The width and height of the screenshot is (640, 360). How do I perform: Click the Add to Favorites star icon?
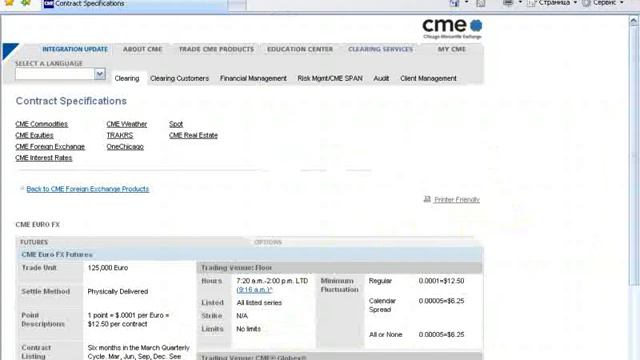tap(26, 2)
